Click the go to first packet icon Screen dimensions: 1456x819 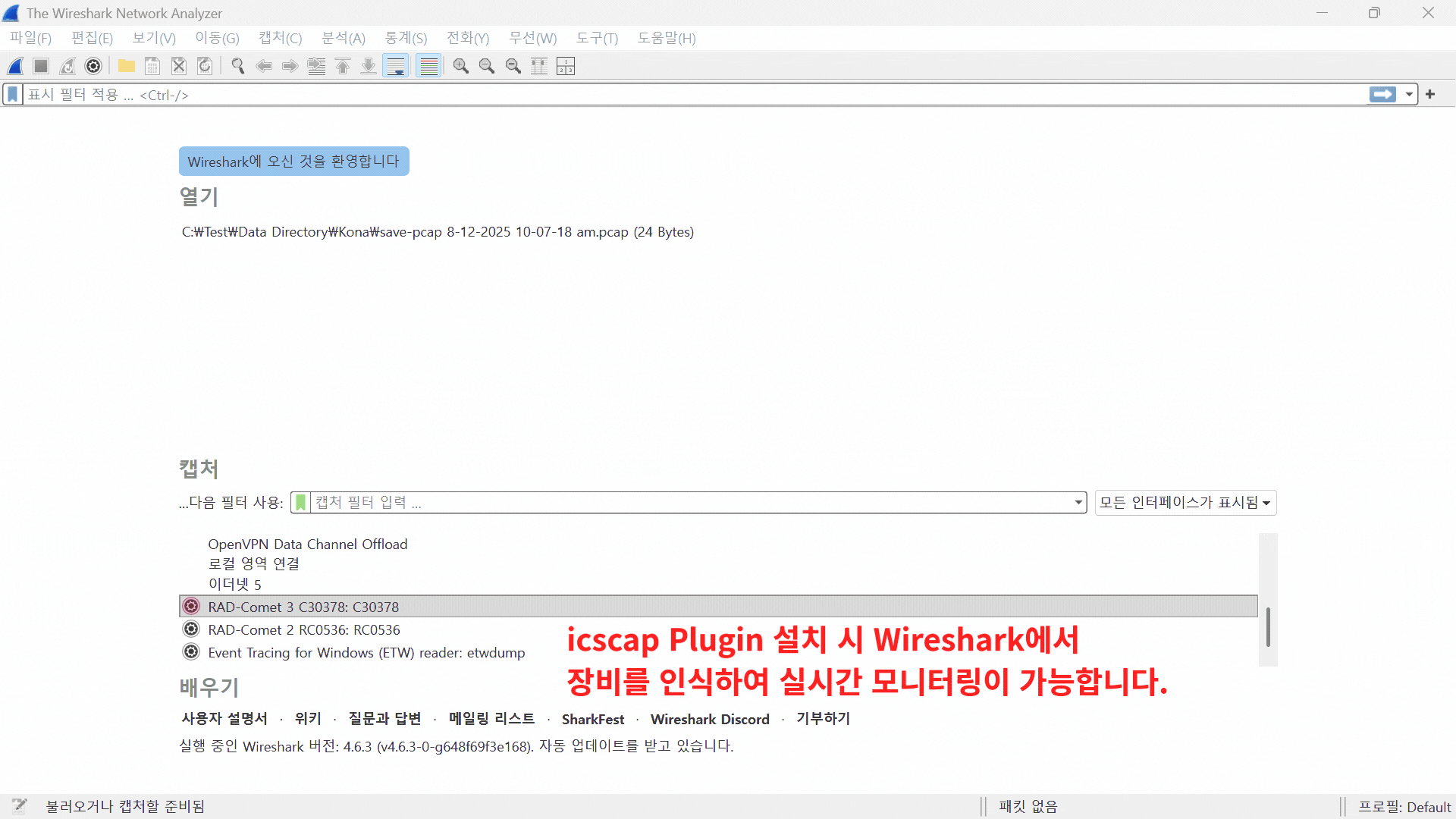click(x=343, y=67)
